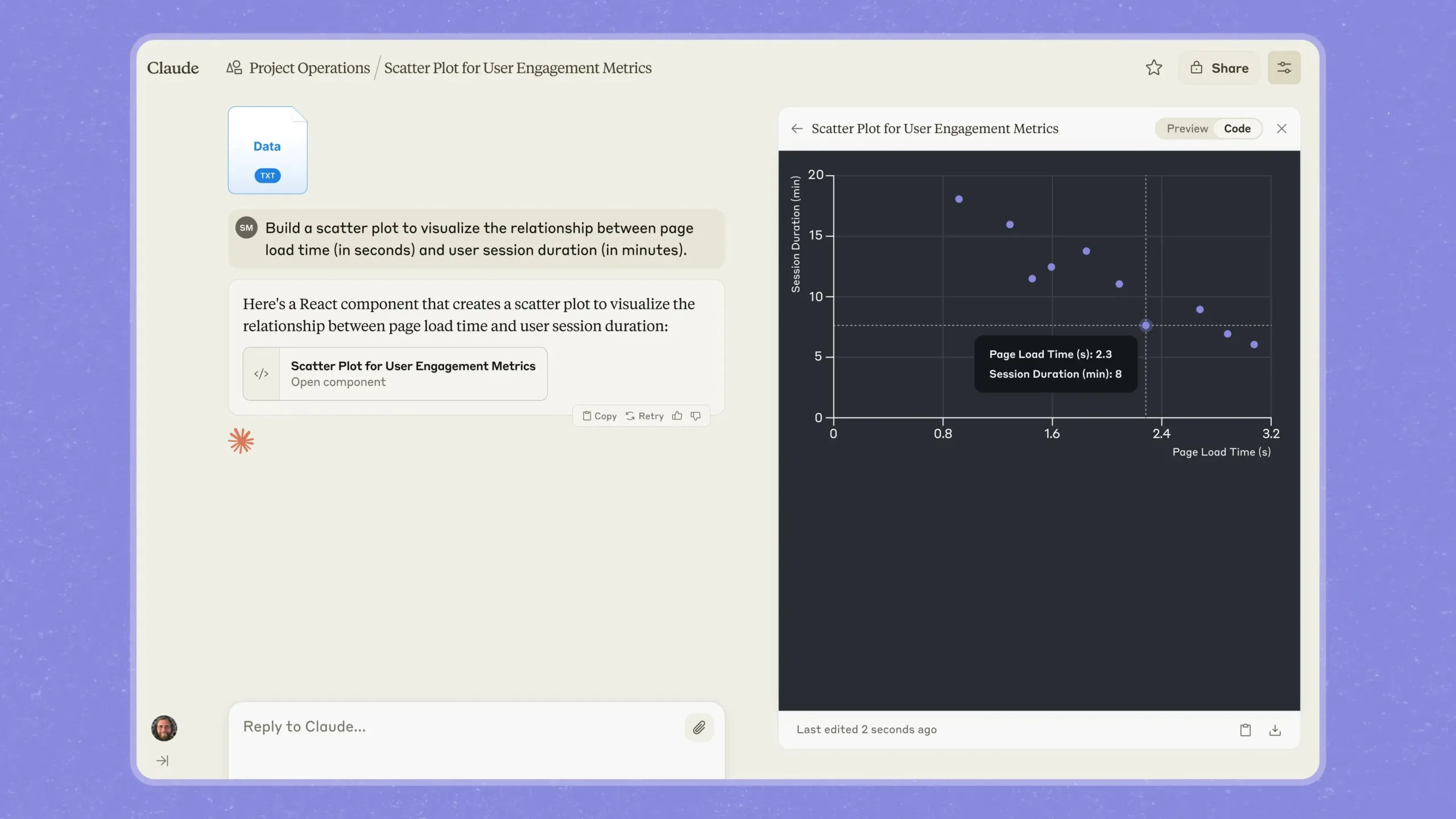Click the back arrow icon in artifact panel
Image resolution: width=1456 pixels, height=819 pixels.
pos(797,128)
